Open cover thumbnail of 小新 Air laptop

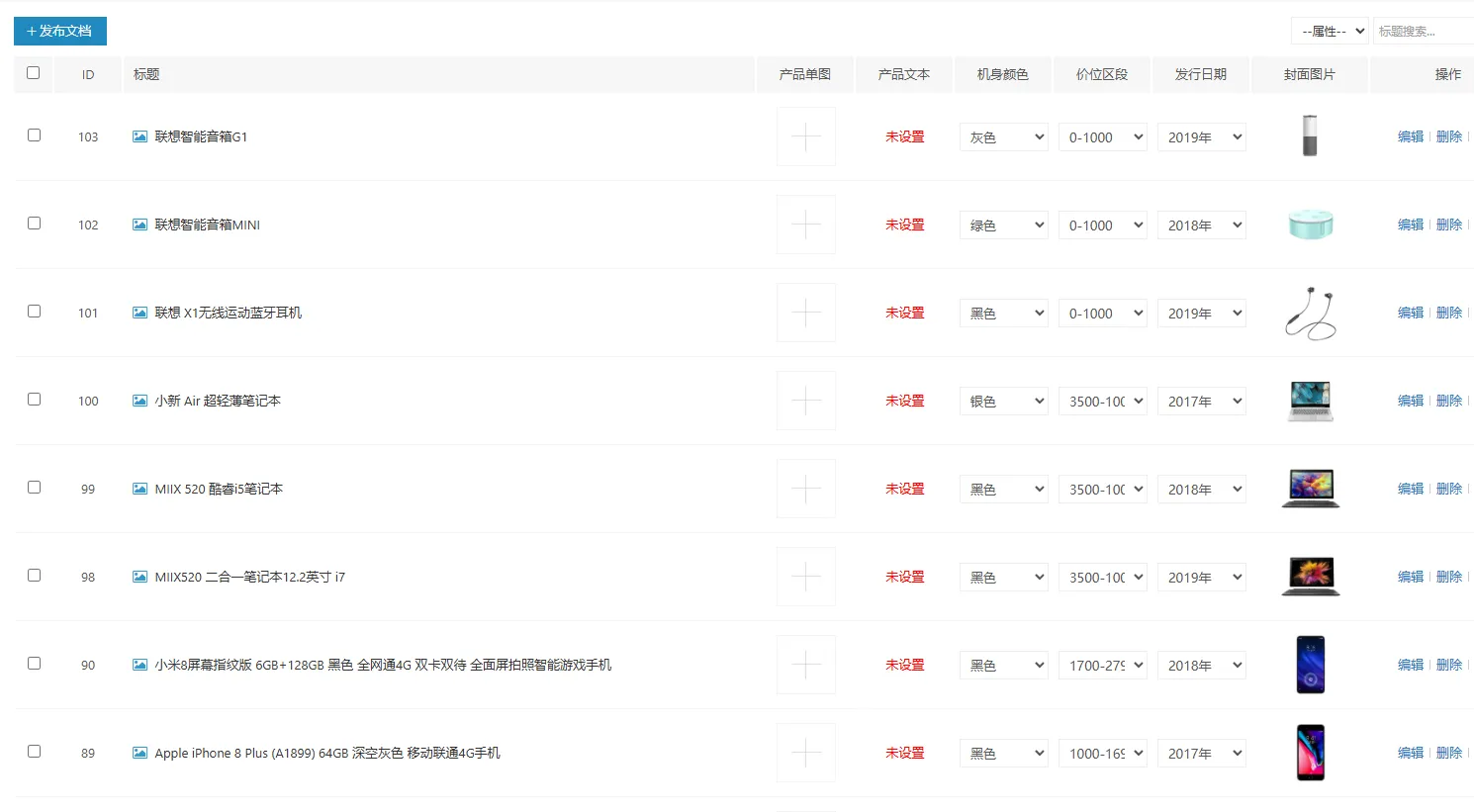tap(1311, 401)
